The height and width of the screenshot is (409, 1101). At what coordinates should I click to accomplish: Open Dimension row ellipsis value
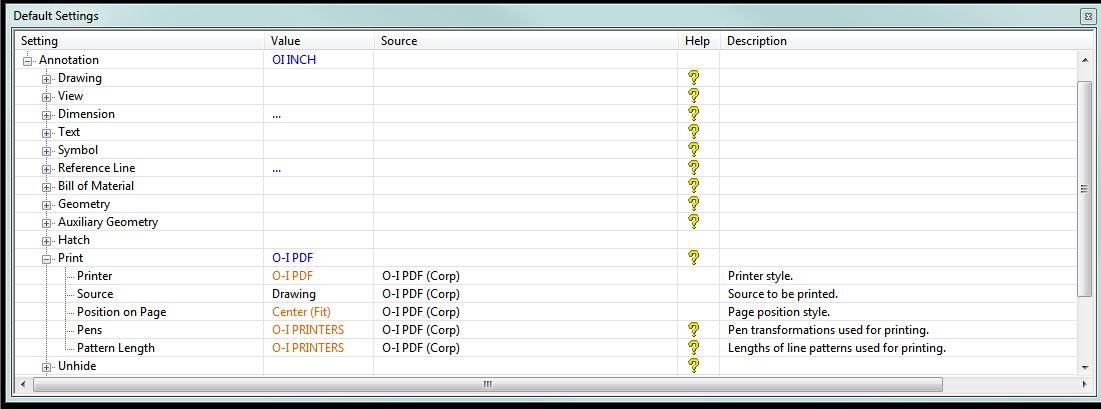(277, 114)
